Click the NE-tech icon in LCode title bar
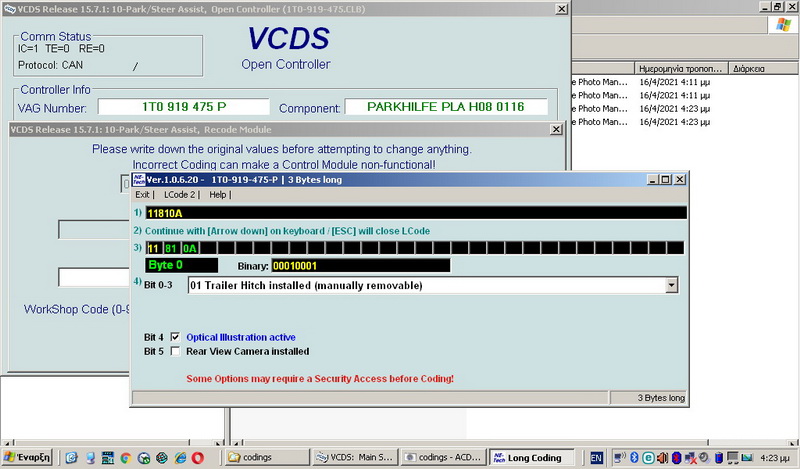Screen dimensions: 800x469 tap(138, 180)
